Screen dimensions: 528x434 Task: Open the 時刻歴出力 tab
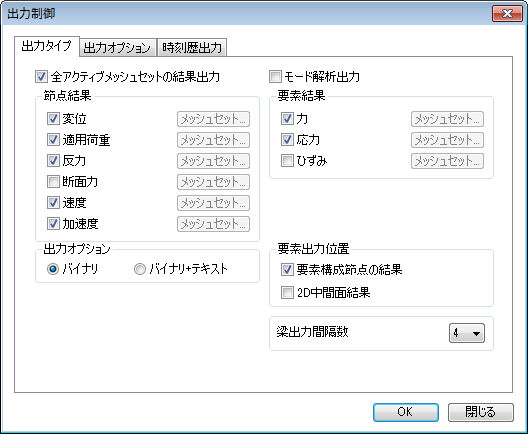[192, 47]
